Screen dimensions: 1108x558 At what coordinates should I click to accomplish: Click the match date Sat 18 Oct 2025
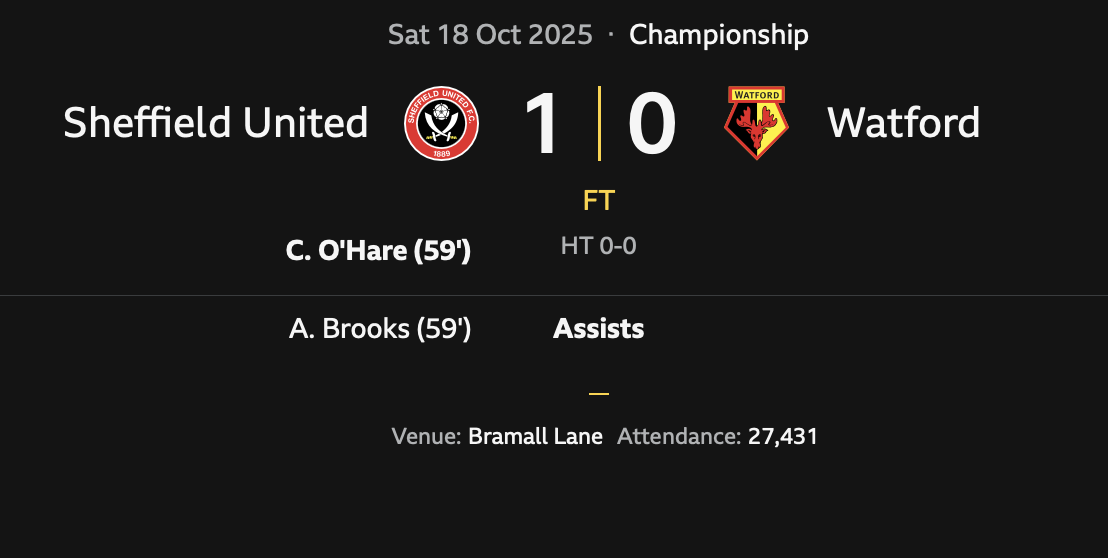[488, 35]
